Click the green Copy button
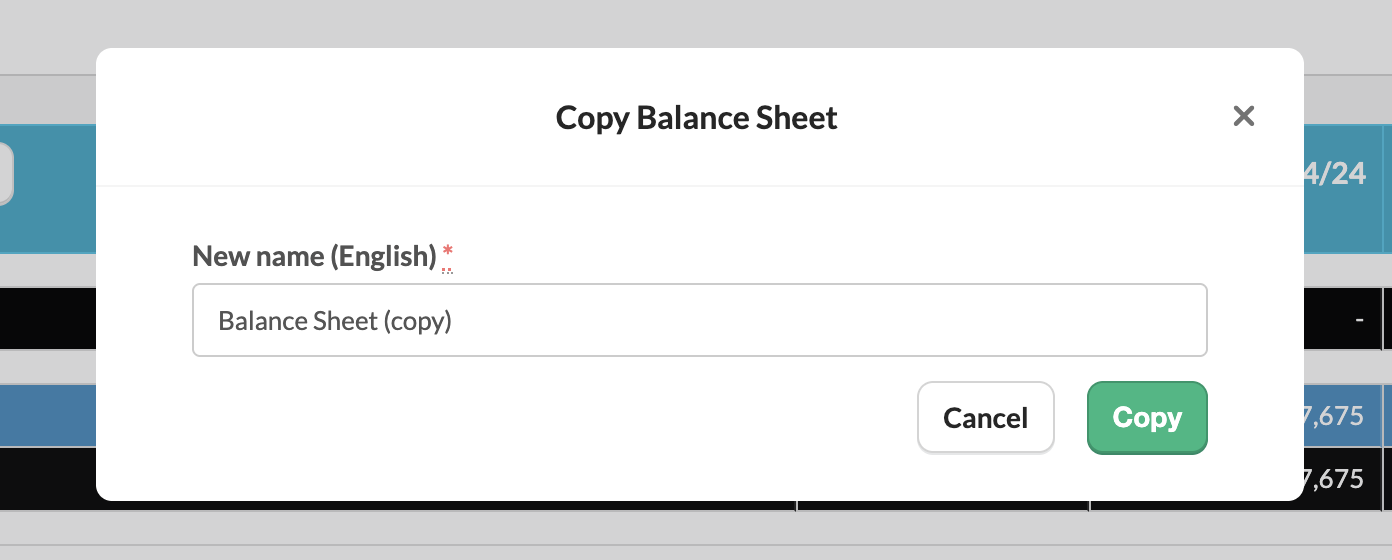Image resolution: width=1392 pixels, height=560 pixels. point(1147,418)
